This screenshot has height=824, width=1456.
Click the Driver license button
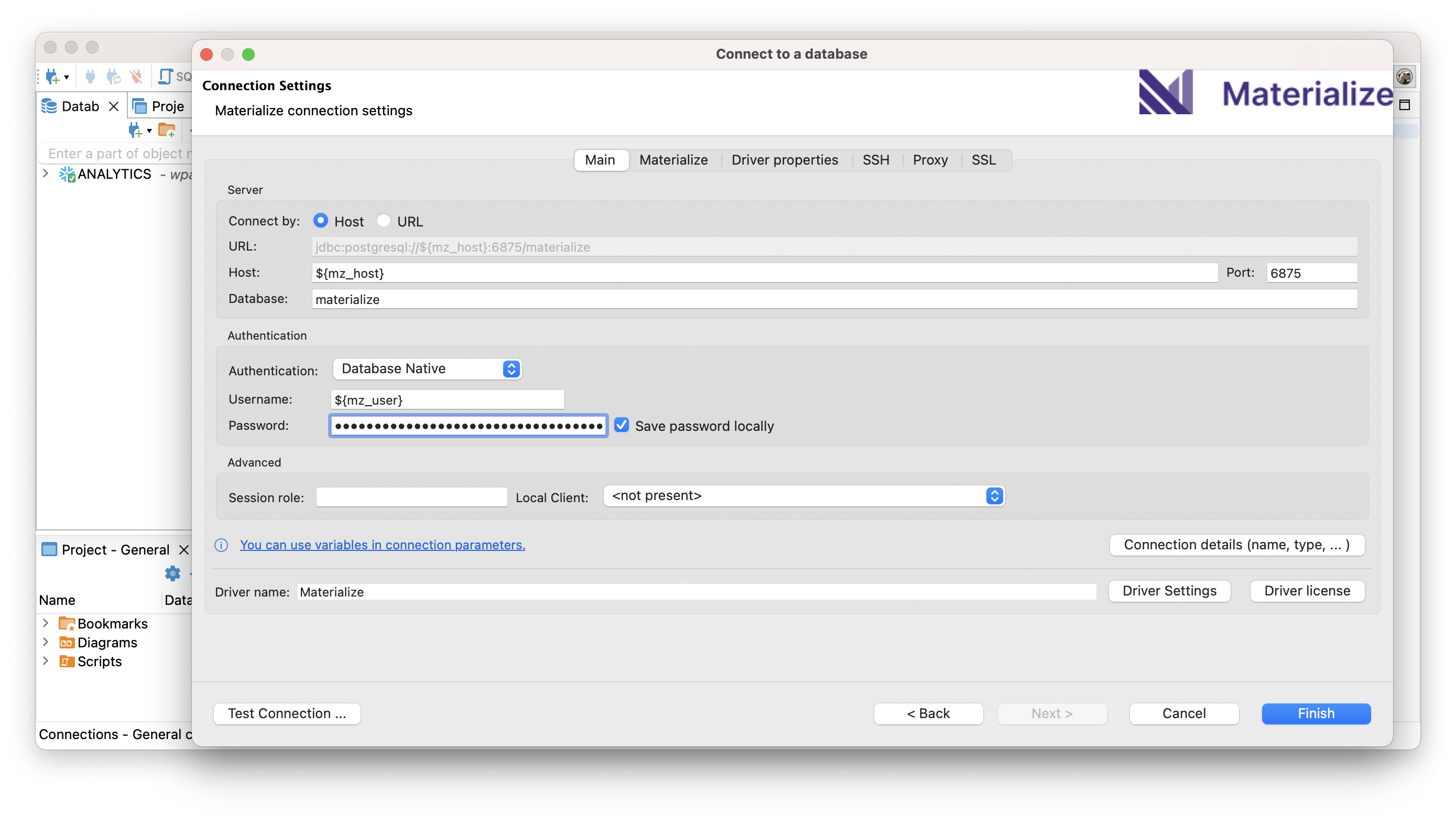point(1307,591)
